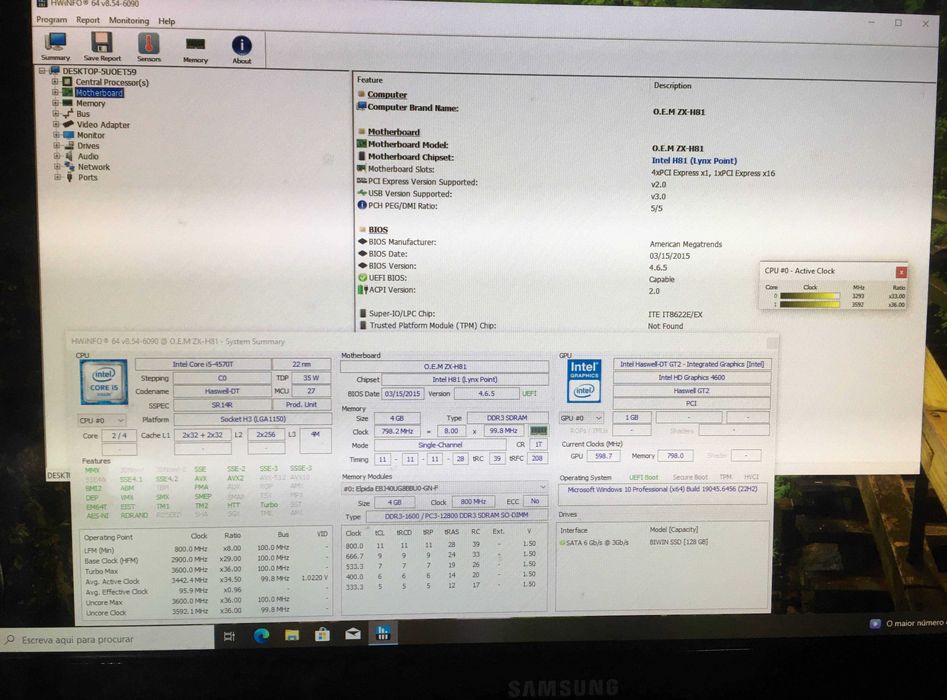Image resolution: width=947 pixels, height=700 pixels.
Task: Expand the Central Processor(s) tree node
Action: (x=55, y=82)
